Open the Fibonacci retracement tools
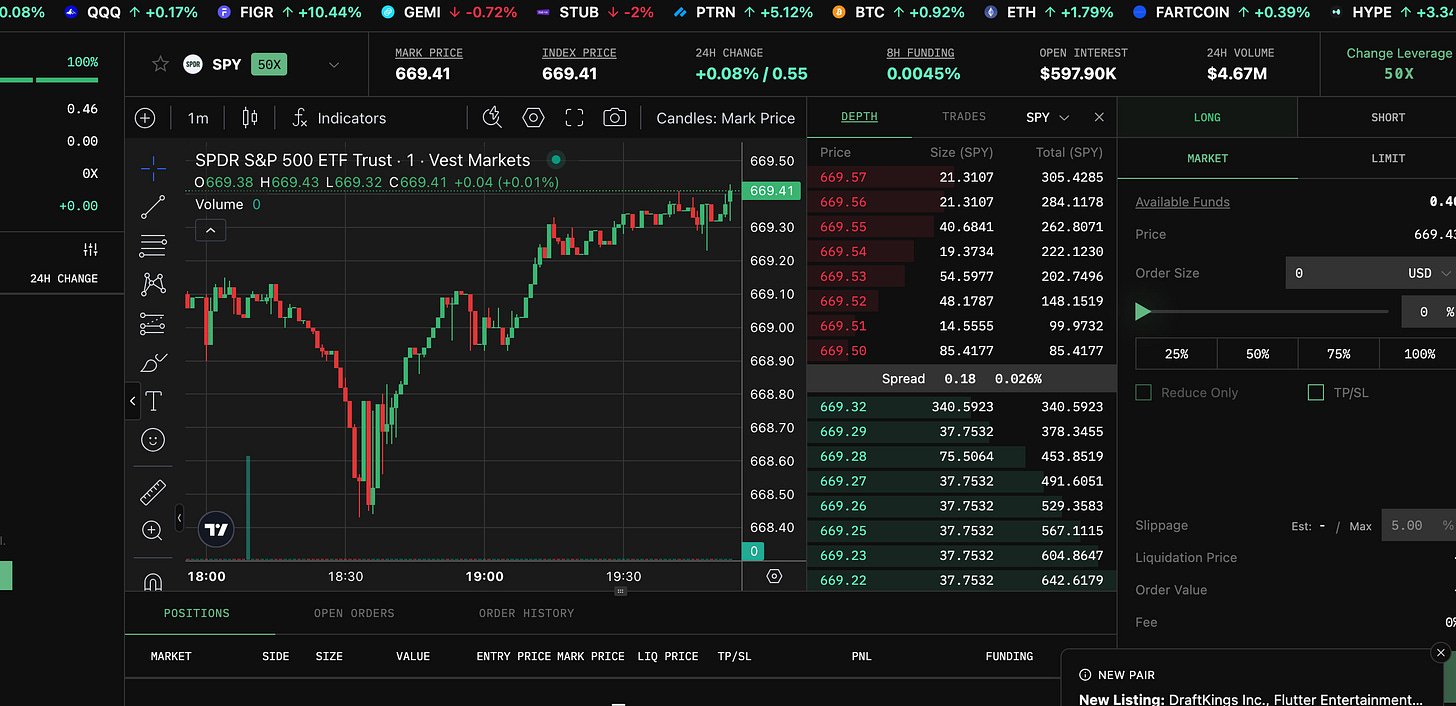Image resolution: width=1456 pixels, height=706 pixels. coord(153,245)
